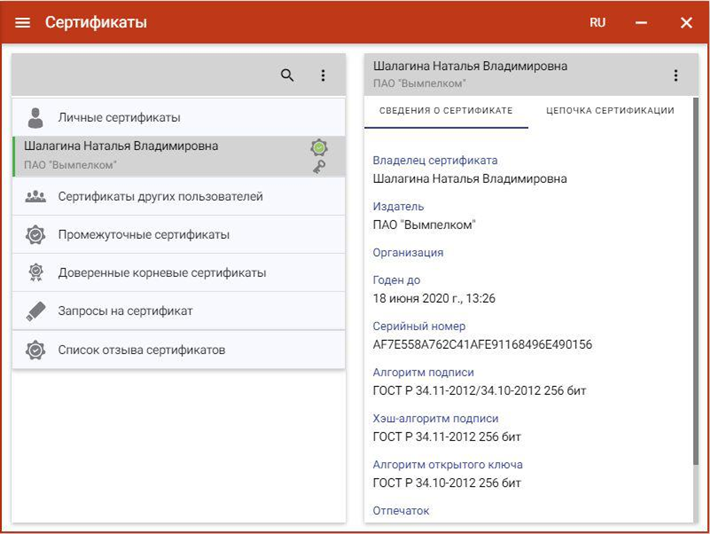
Task: Open Запросы на сертификат section
Action: pos(179,311)
